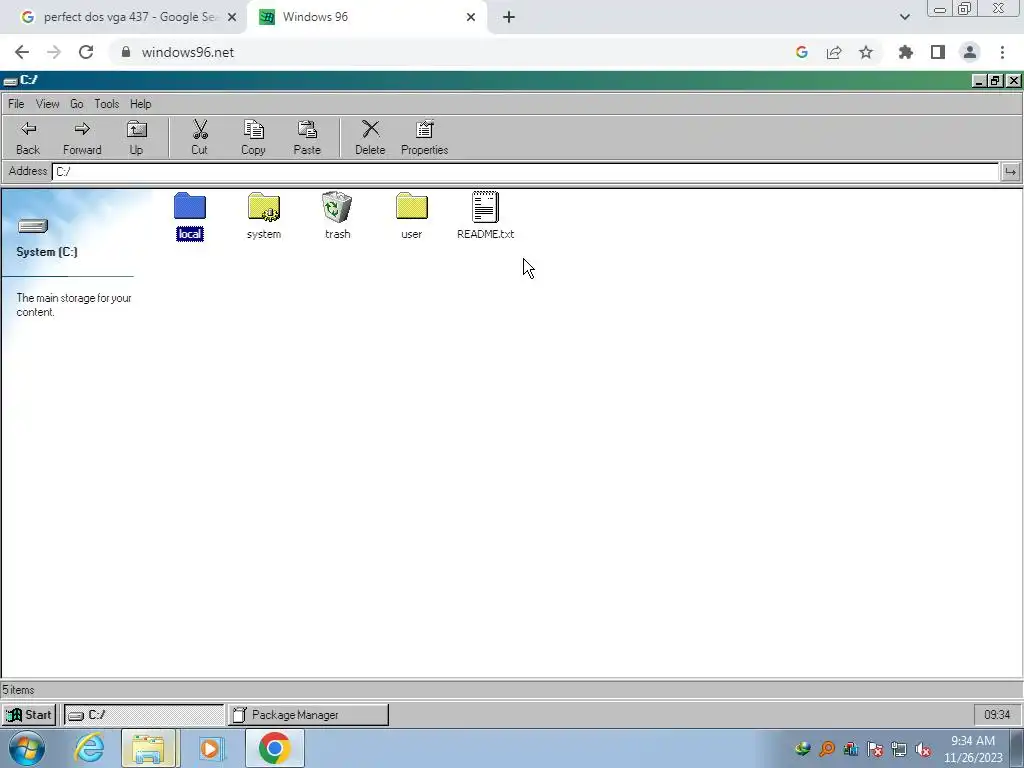Close the Windows 96 browser tab
The height and width of the screenshot is (768, 1024).
pyautogui.click(x=470, y=17)
